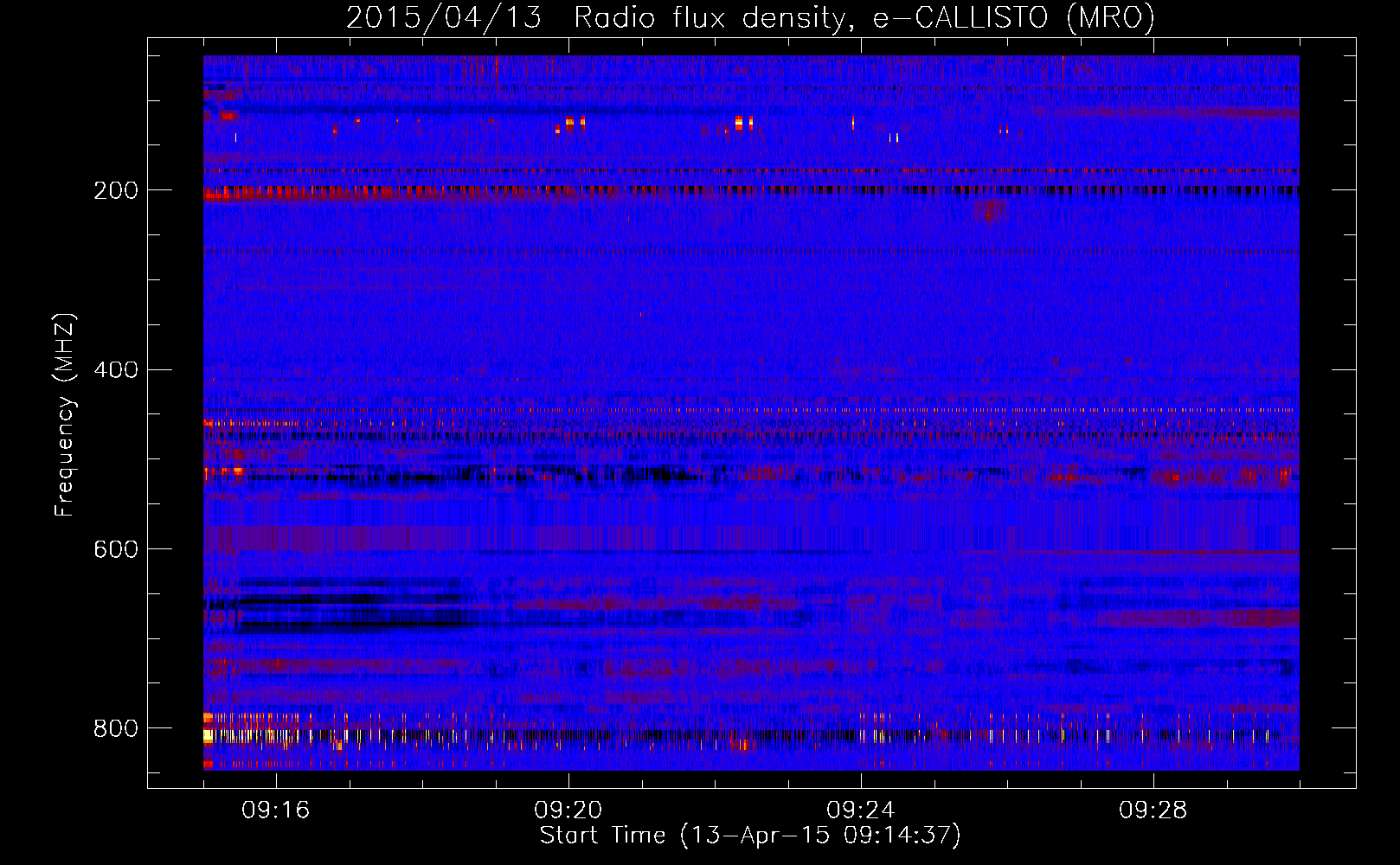The image size is (1400, 865).
Task: Click the 400 frequency tick label
Action: click(x=116, y=370)
